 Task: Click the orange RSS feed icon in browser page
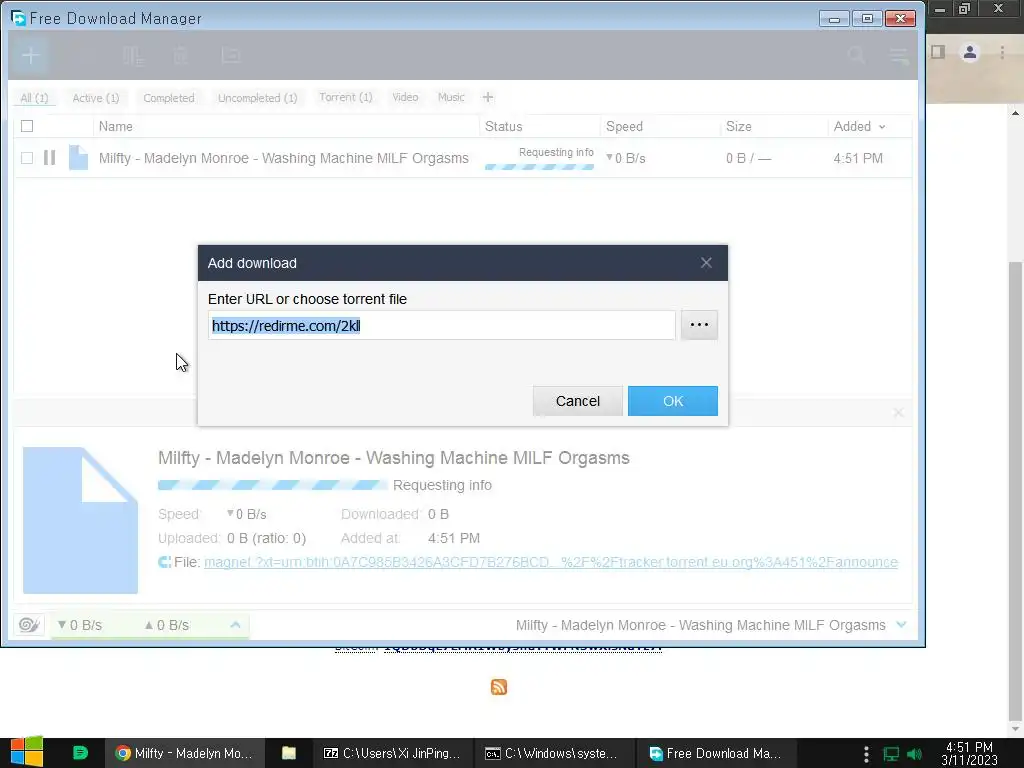pyautogui.click(x=499, y=687)
